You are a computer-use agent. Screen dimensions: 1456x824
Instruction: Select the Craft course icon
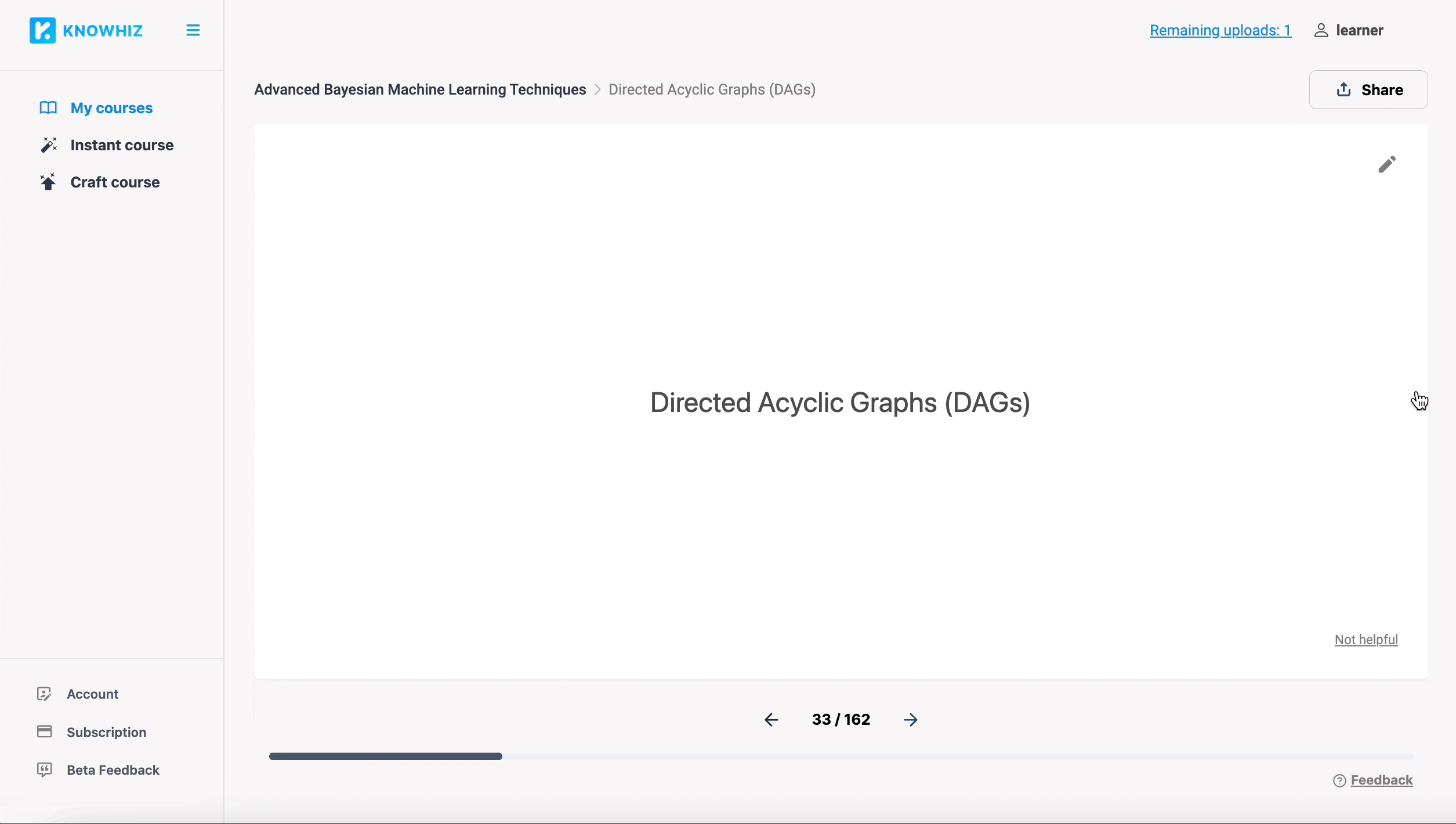click(x=49, y=182)
